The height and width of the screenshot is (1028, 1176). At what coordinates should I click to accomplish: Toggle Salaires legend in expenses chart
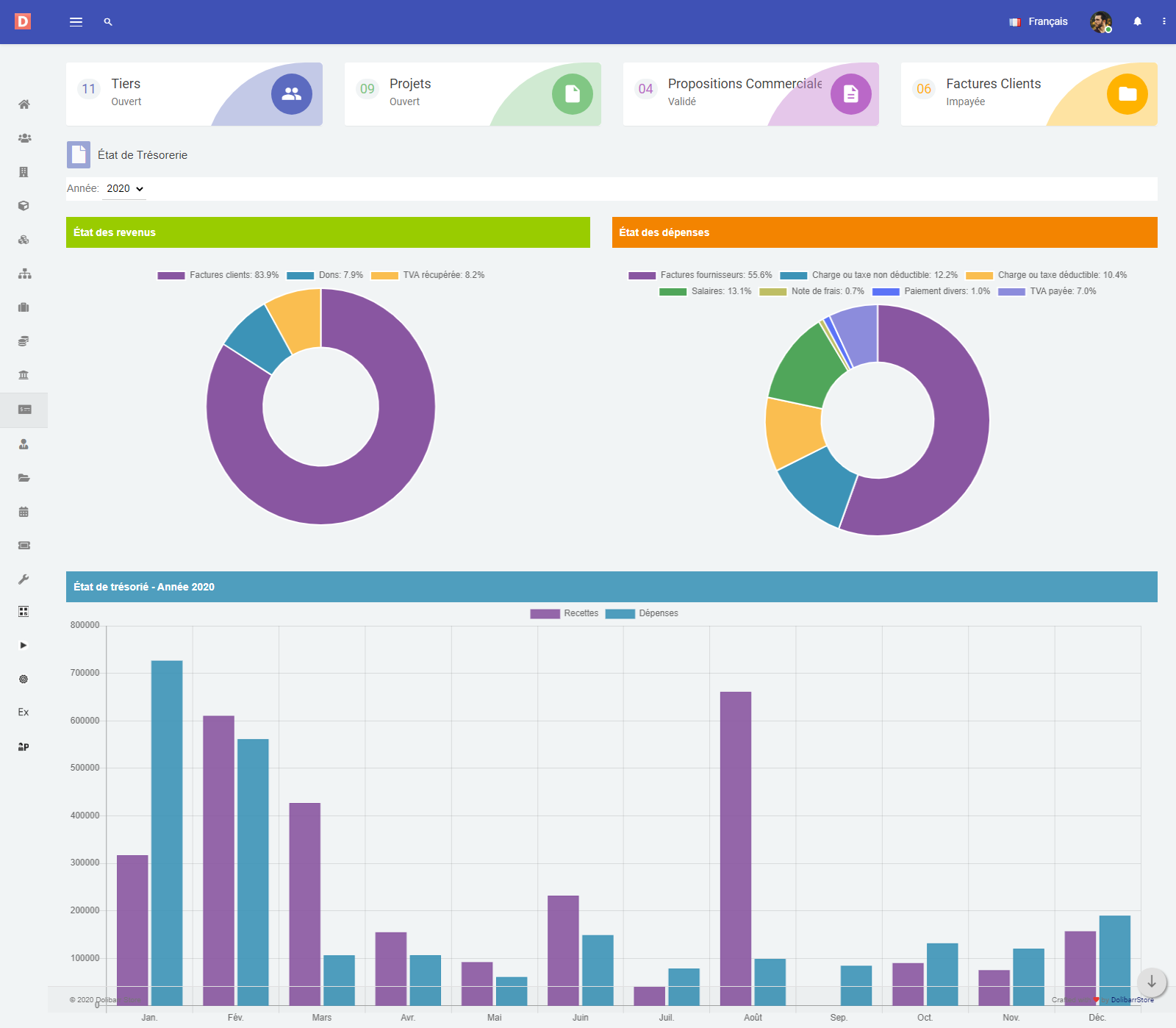click(706, 291)
